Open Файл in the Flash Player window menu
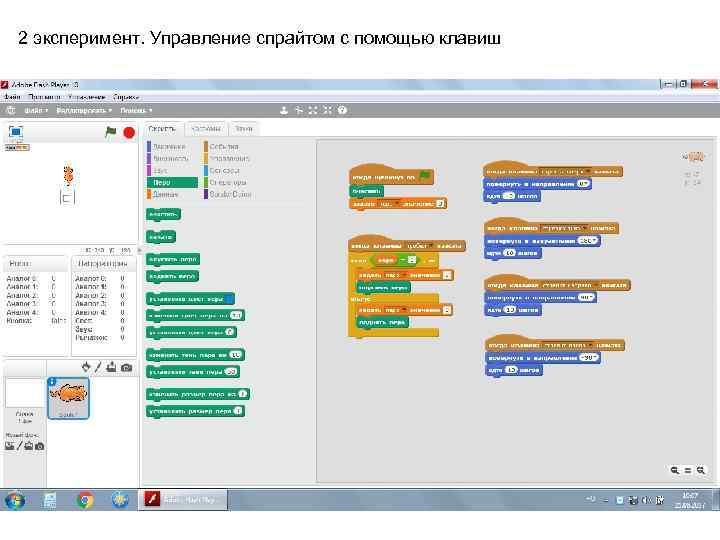Screen dimensions: 720x540 [x=12, y=97]
